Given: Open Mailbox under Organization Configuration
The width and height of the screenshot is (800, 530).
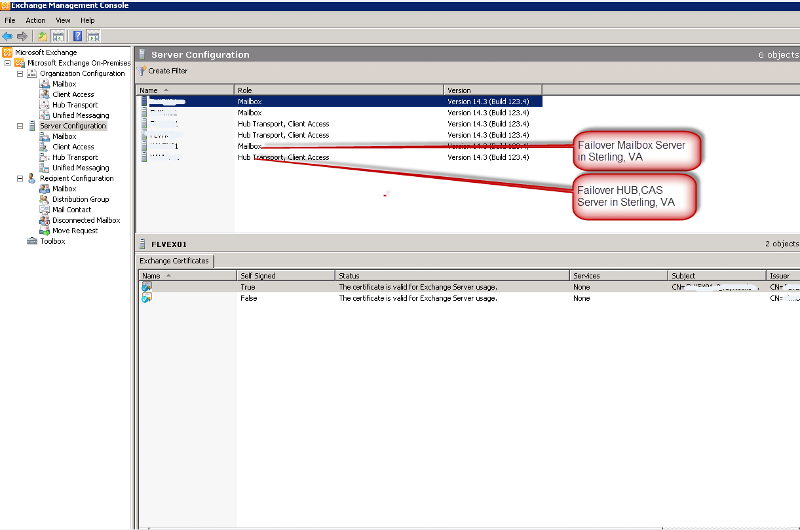Looking at the screenshot, I should 64,84.
